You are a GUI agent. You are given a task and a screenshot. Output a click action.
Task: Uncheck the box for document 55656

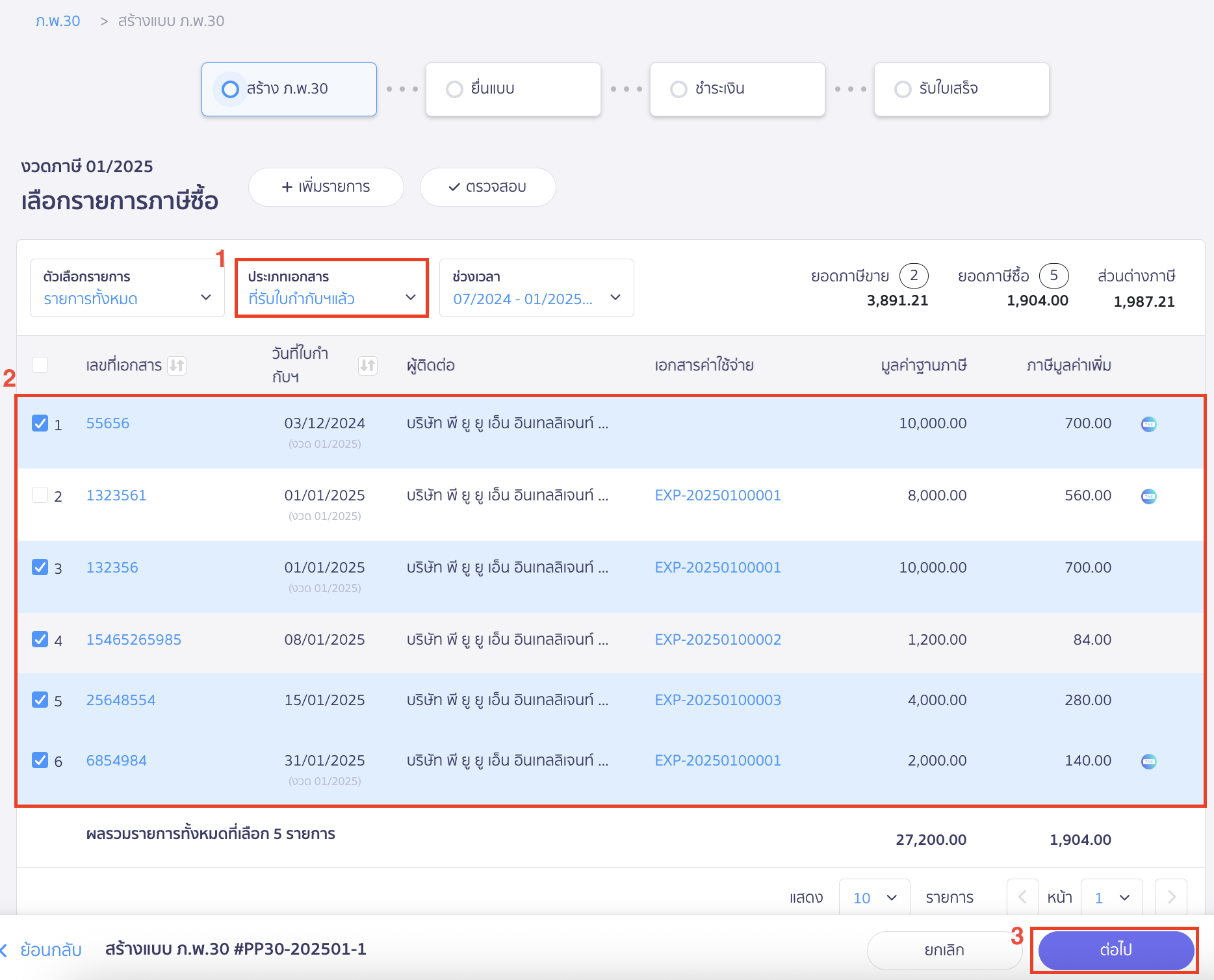point(40,424)
